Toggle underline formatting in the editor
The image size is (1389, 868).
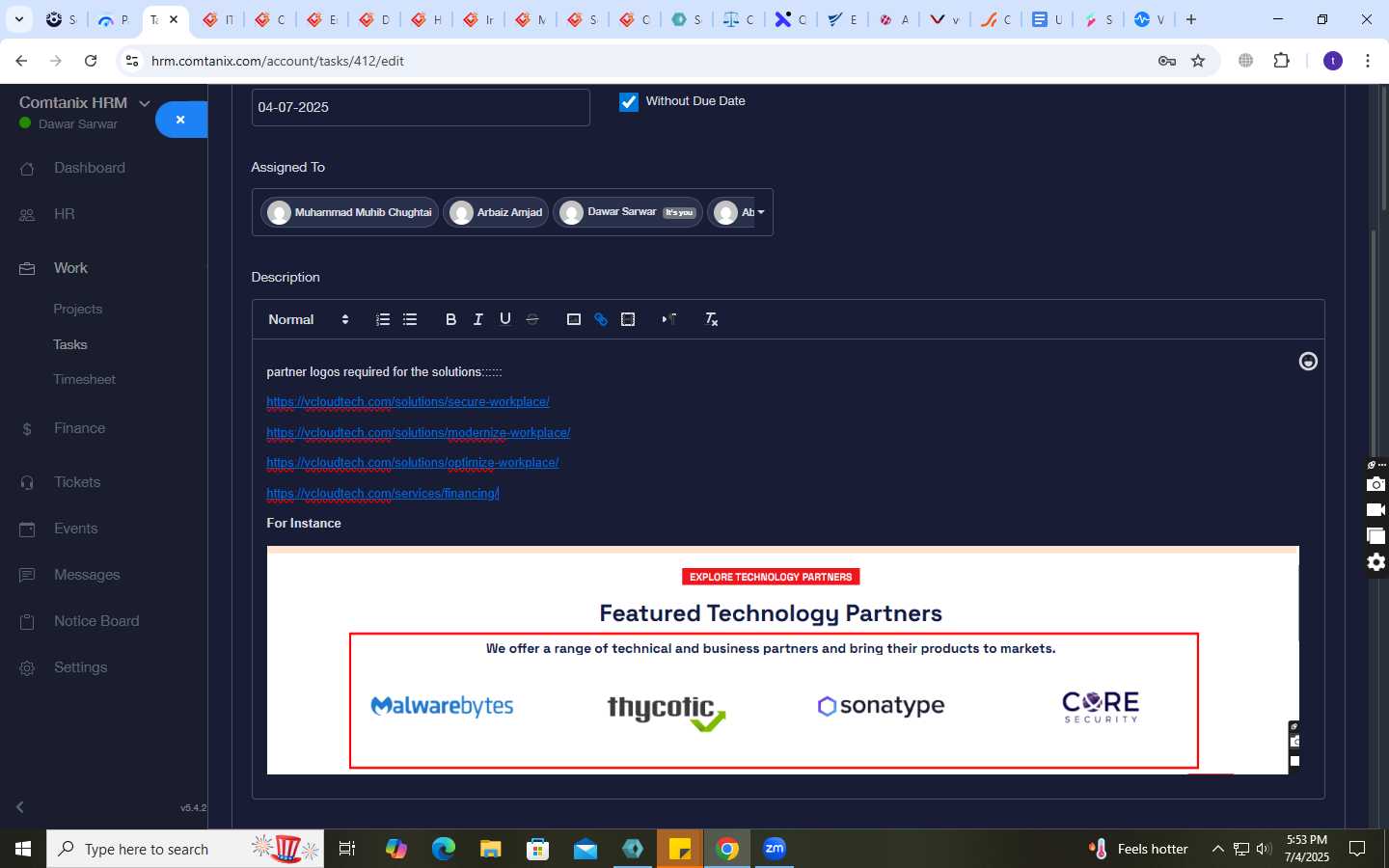(x=504, y=319)
